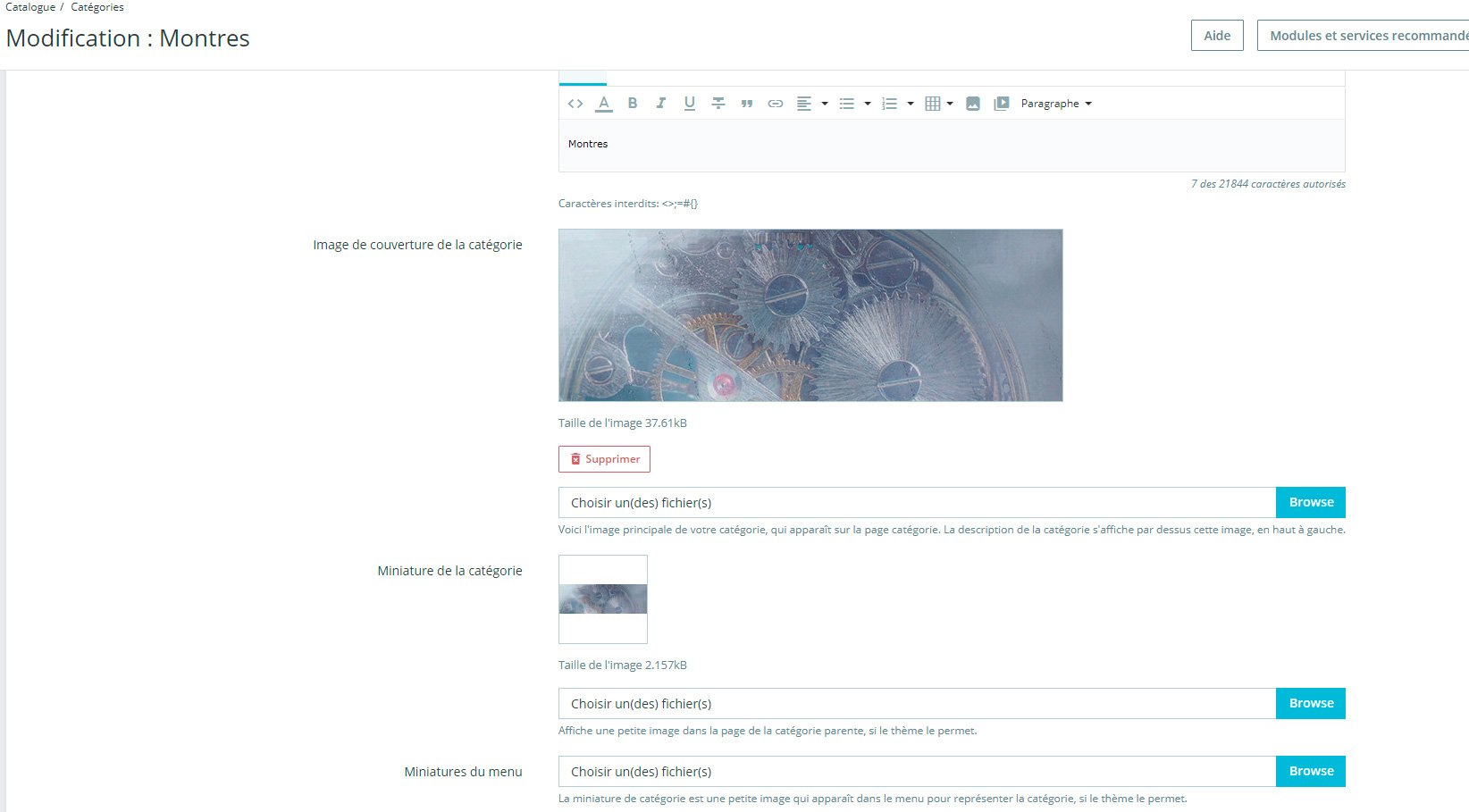Screen dimensions: 1469x812
Task: Insert an image via editor toolbar
Action: (973, 104)
